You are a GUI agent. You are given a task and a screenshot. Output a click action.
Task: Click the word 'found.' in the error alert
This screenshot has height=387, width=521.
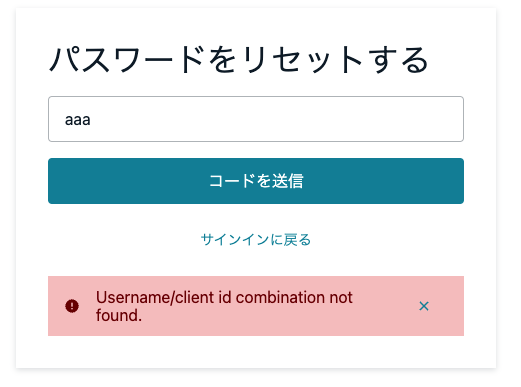[119, 315]
